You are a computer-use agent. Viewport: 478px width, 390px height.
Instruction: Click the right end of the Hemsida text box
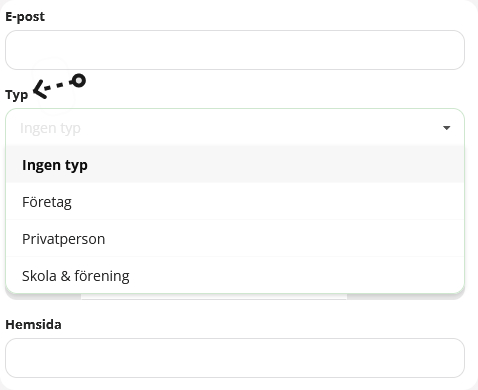click(447, 358)
